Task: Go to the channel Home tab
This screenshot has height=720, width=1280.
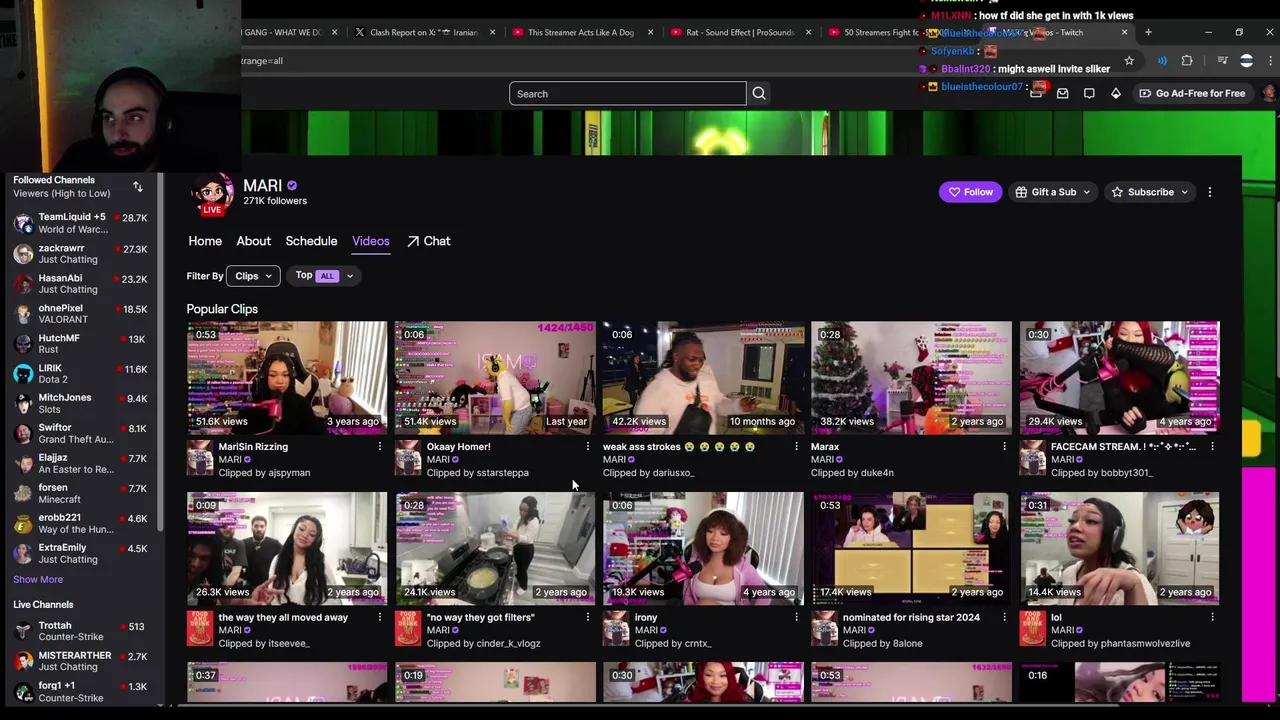Action: click(x=205, y=241)
